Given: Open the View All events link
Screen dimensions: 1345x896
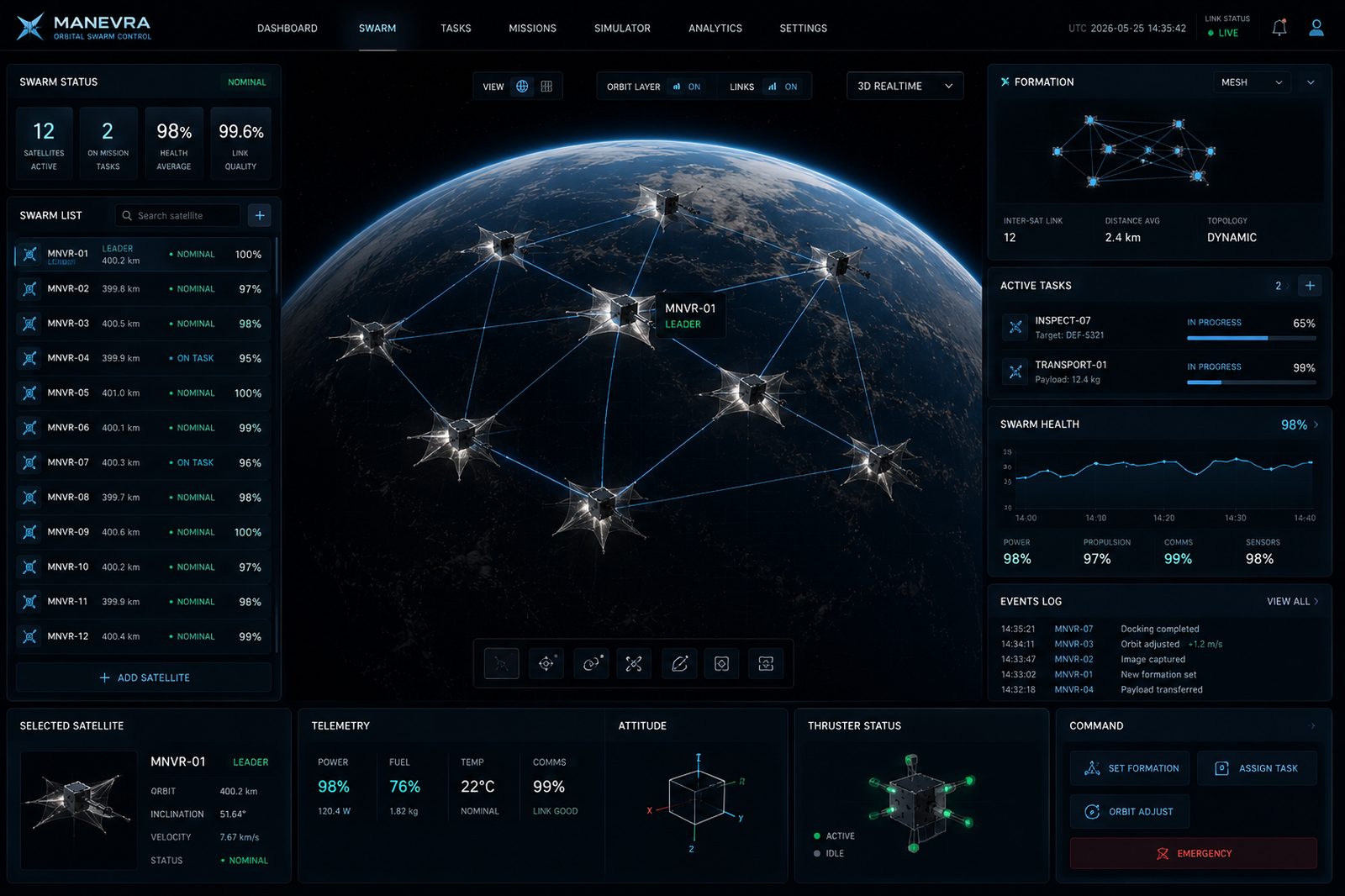Looking at the screenshot, I should click(x=1293, y=602).
